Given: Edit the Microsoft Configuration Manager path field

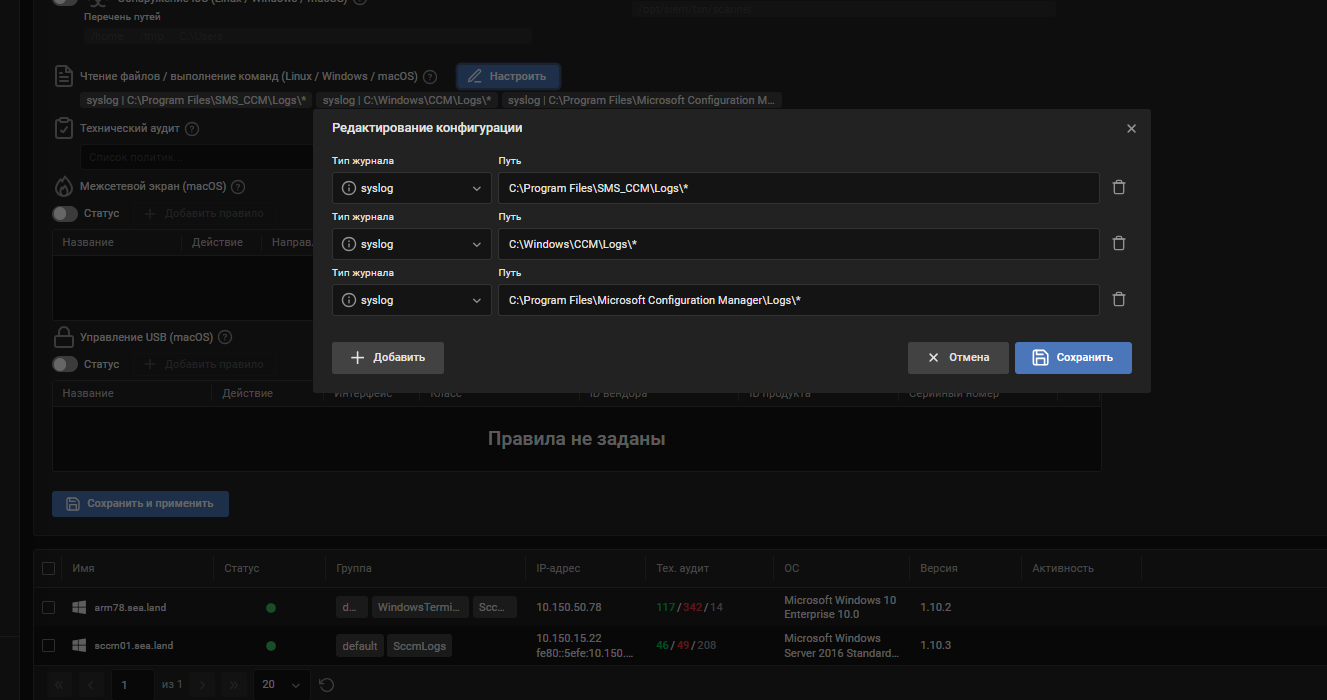Looking at the screenshot, I should pyautogui.click(x=799, y=300).
